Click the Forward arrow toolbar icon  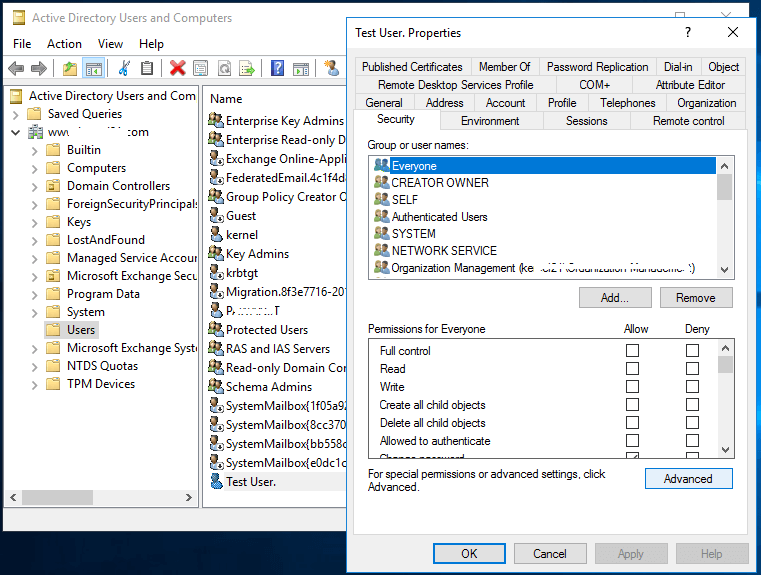coord(39,68)
